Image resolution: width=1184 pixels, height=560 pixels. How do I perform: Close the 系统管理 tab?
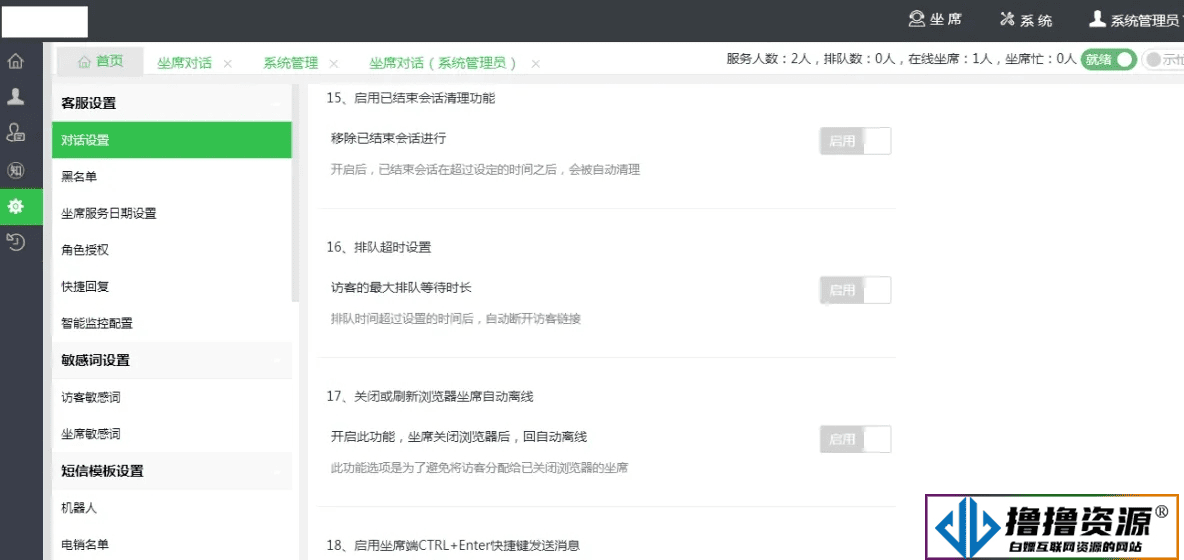[x=334, y=63]
